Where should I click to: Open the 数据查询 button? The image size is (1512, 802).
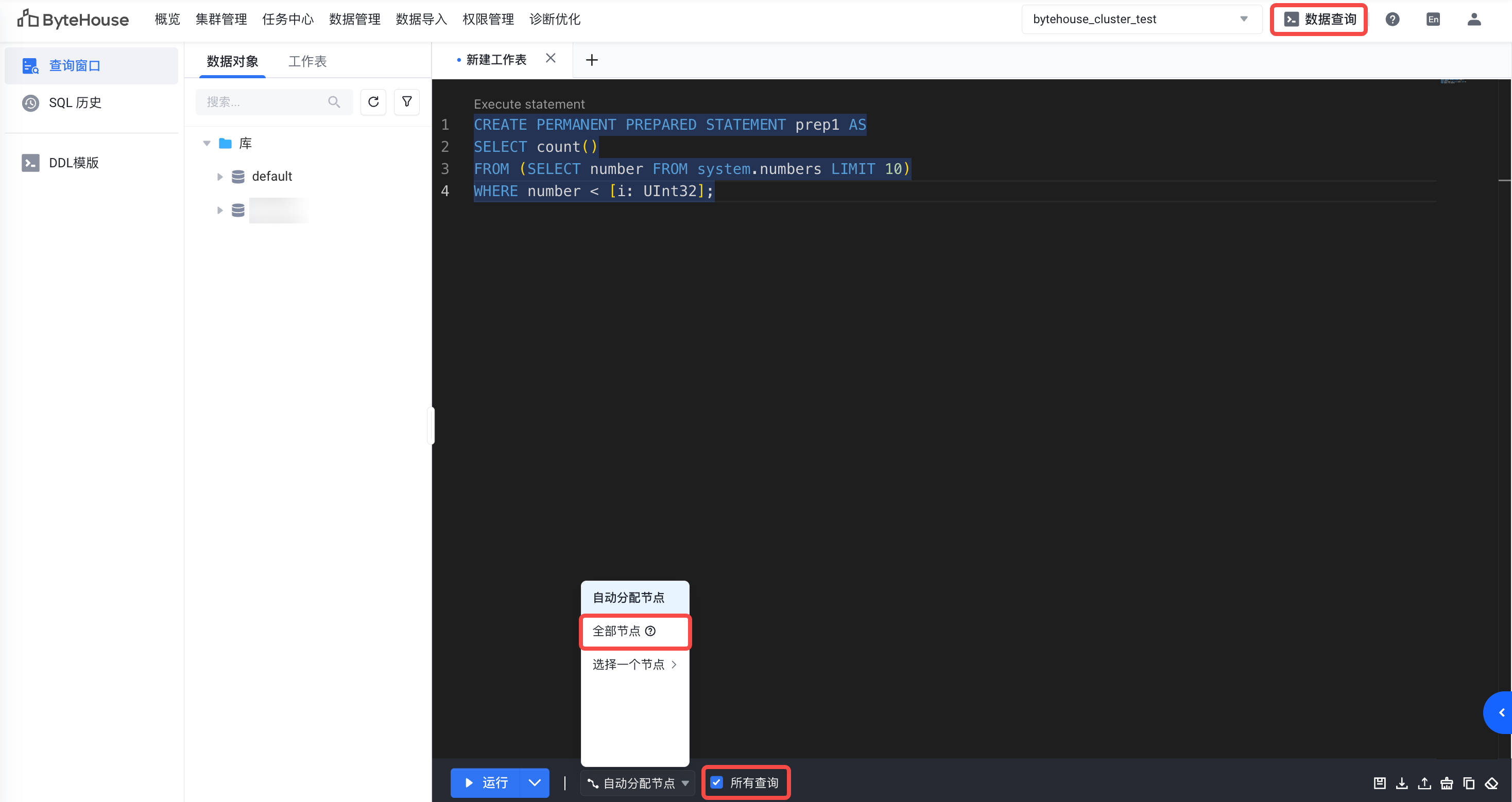[1319, 20]
